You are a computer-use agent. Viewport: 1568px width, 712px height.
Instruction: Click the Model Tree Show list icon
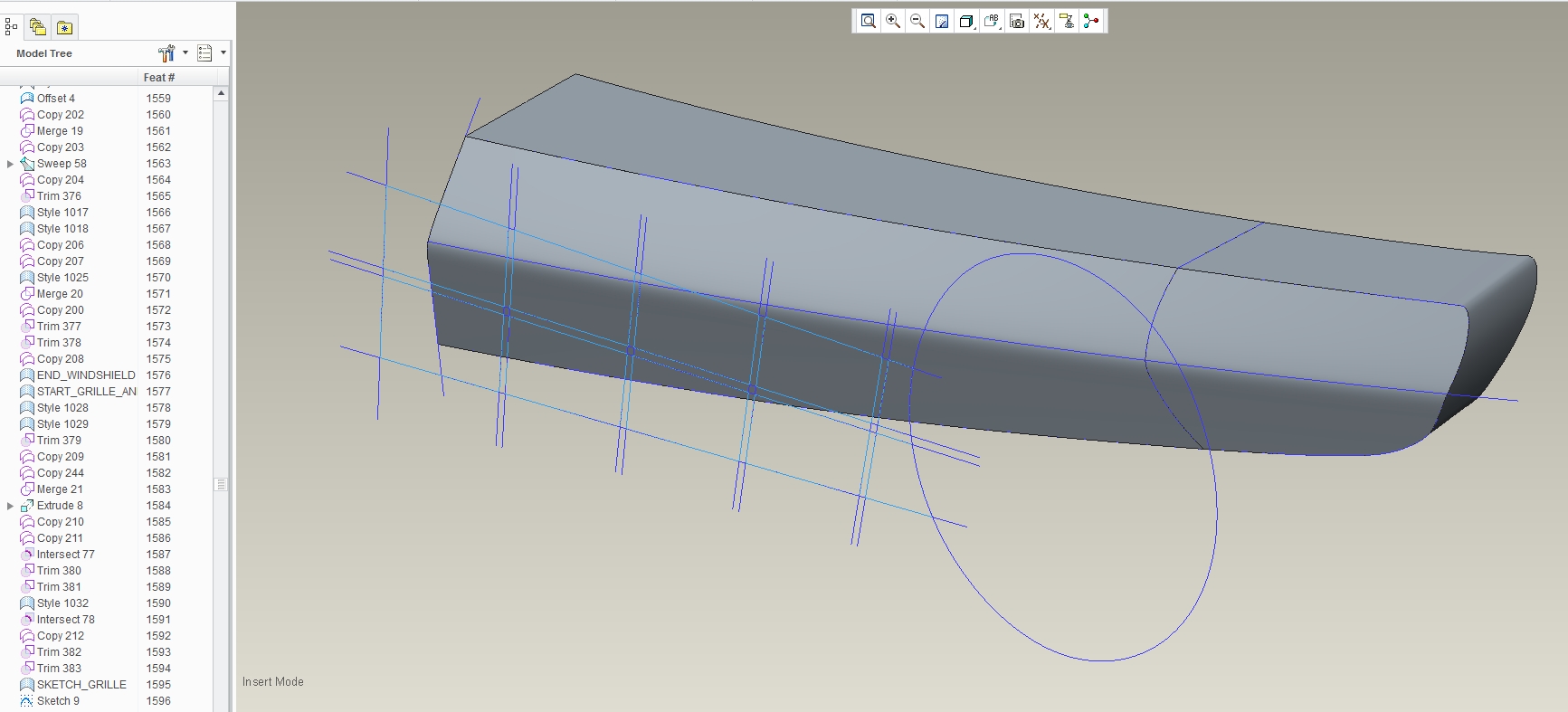[x=205, y=53]
